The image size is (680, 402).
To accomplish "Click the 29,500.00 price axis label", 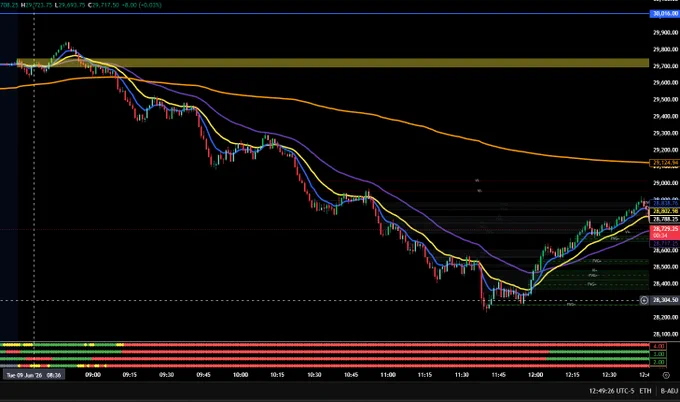I will click(x=665, y=99).
